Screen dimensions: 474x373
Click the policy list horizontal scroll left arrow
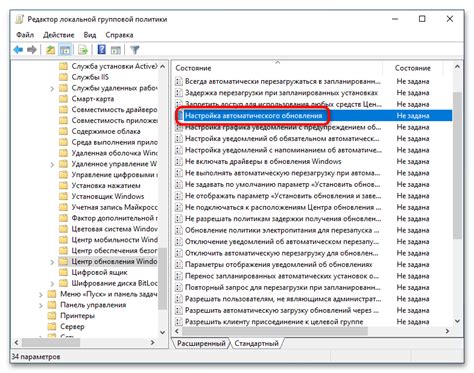point(177,331)
